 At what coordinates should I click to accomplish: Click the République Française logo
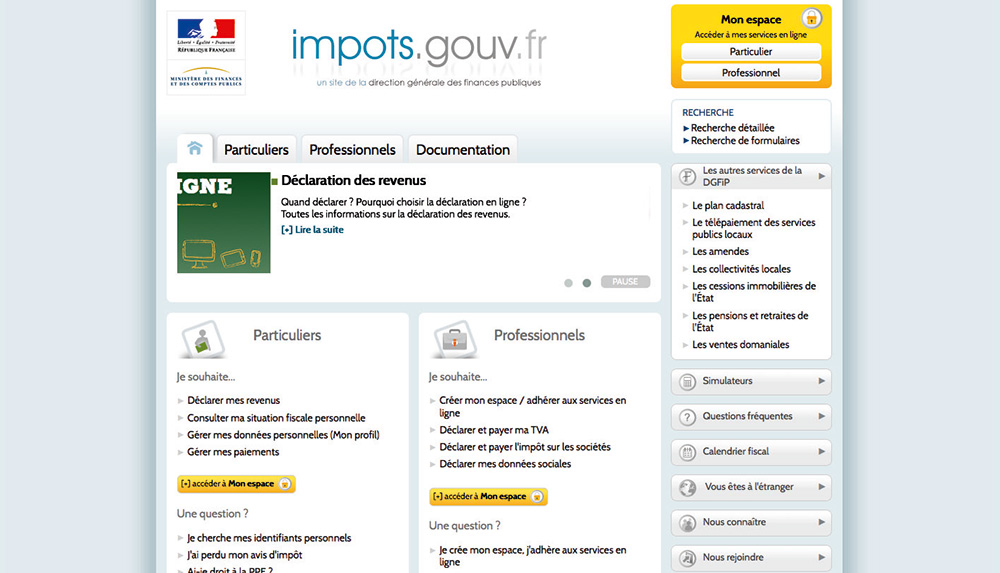(206, 36)
